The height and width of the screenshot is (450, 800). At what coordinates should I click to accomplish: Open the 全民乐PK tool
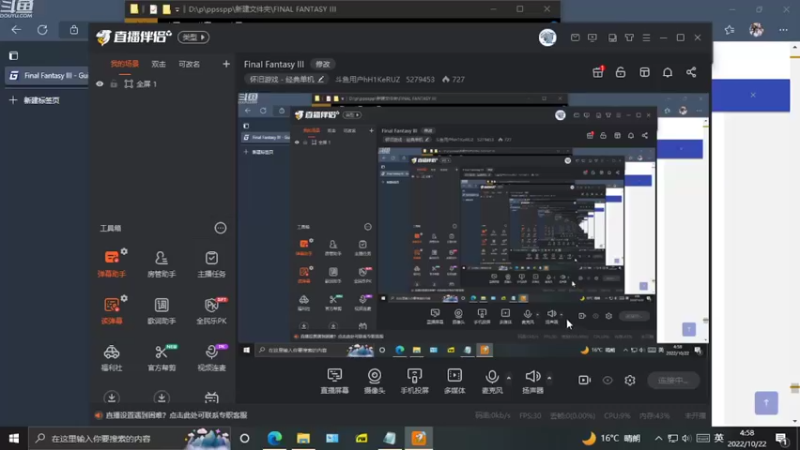point(211,310)
